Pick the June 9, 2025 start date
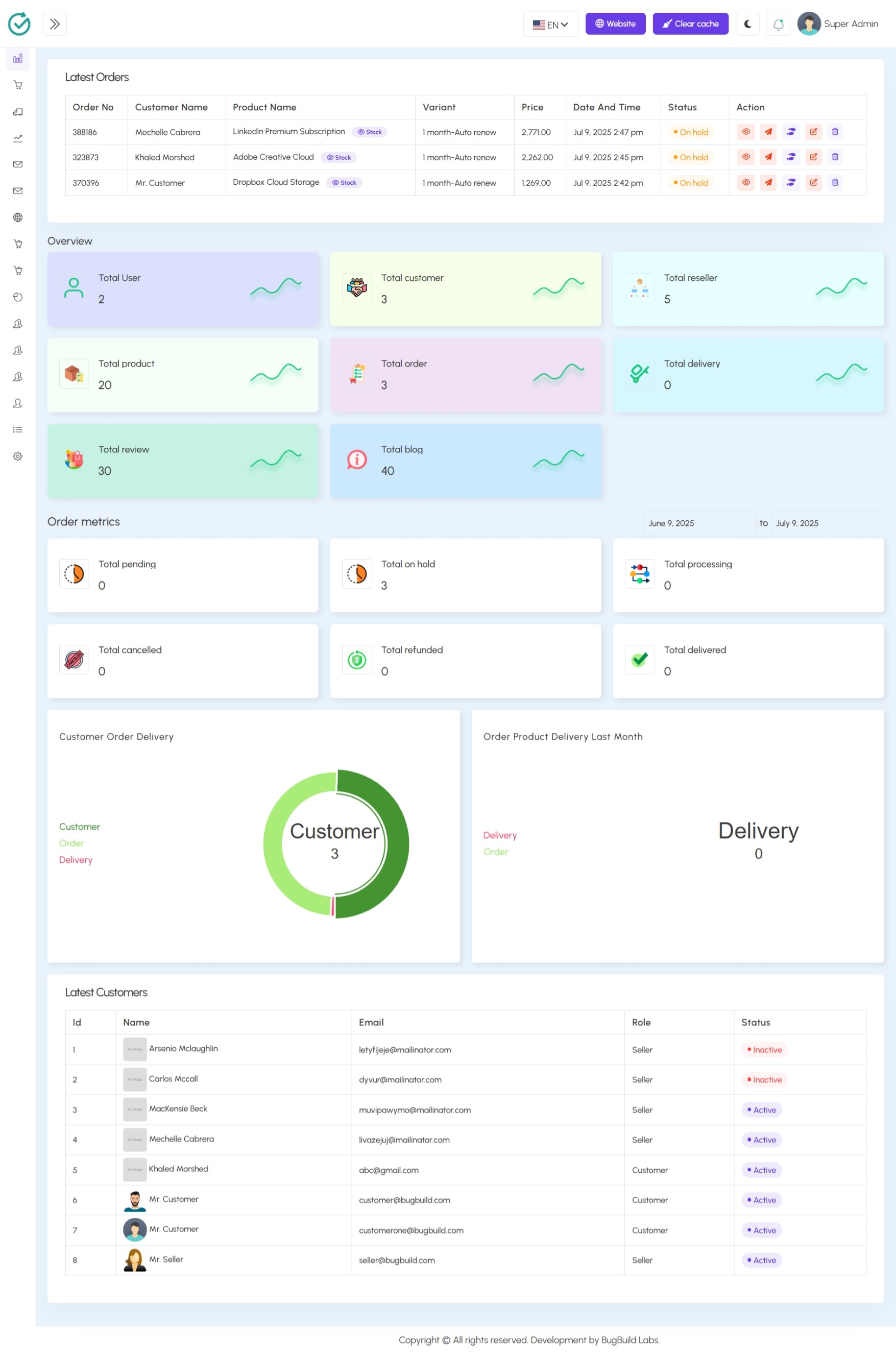The width and height of the screenshot is (896, 1353). click(x=699, y=523)
